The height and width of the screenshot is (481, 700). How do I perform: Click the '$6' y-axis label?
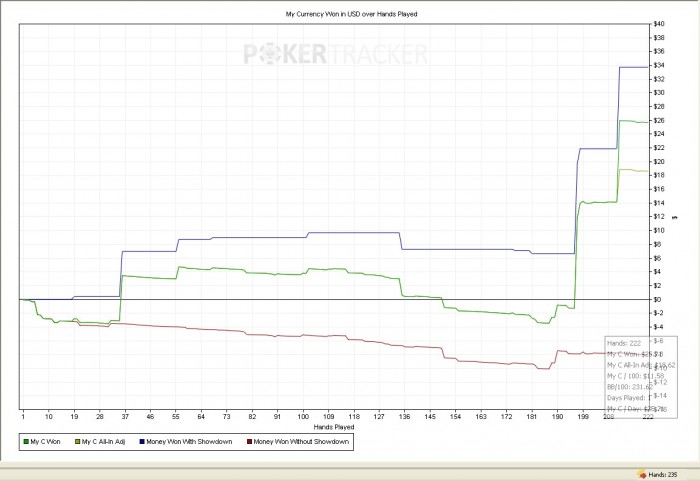(x=658, y=258)
